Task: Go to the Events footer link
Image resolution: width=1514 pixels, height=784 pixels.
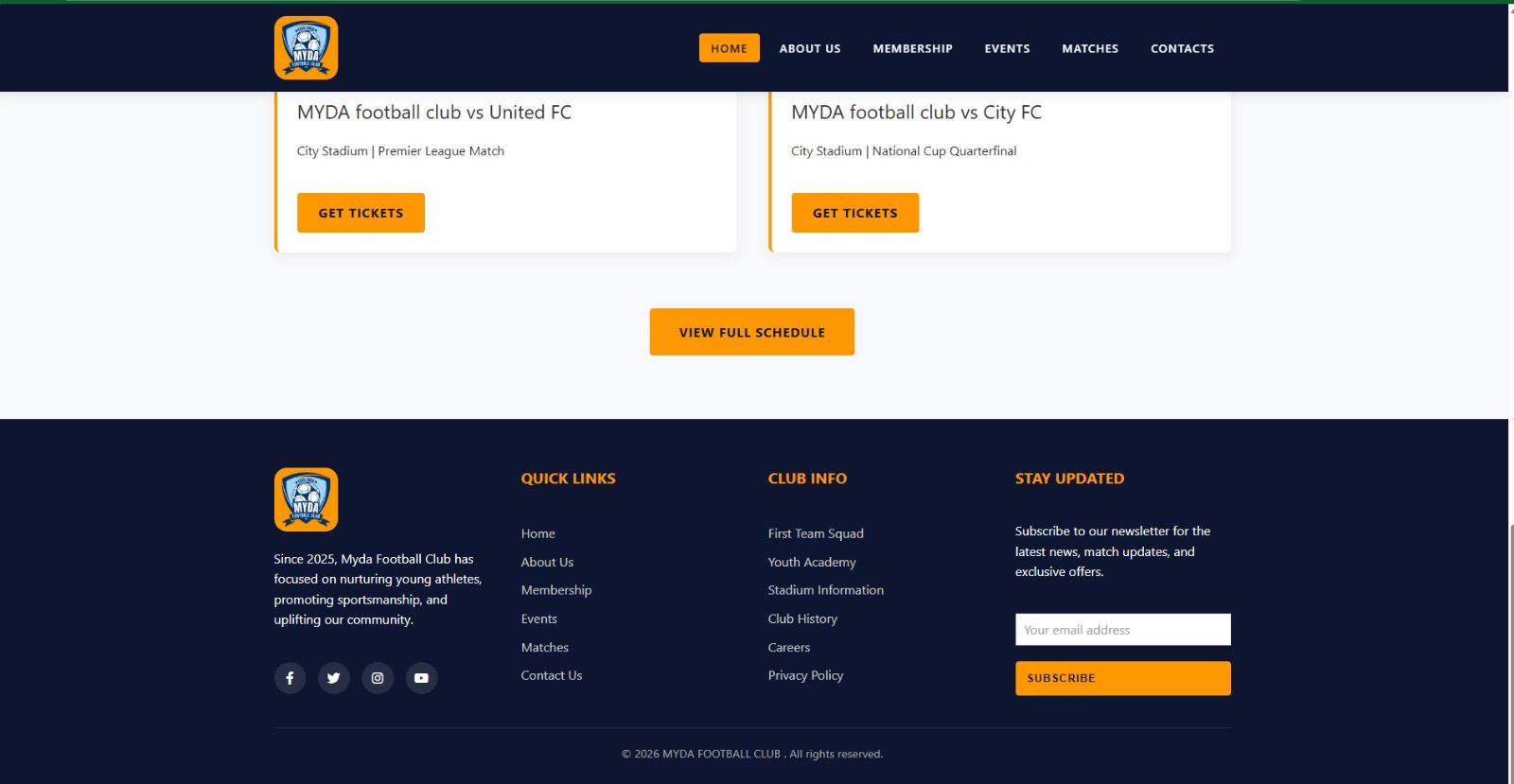Action: [539, 618]
